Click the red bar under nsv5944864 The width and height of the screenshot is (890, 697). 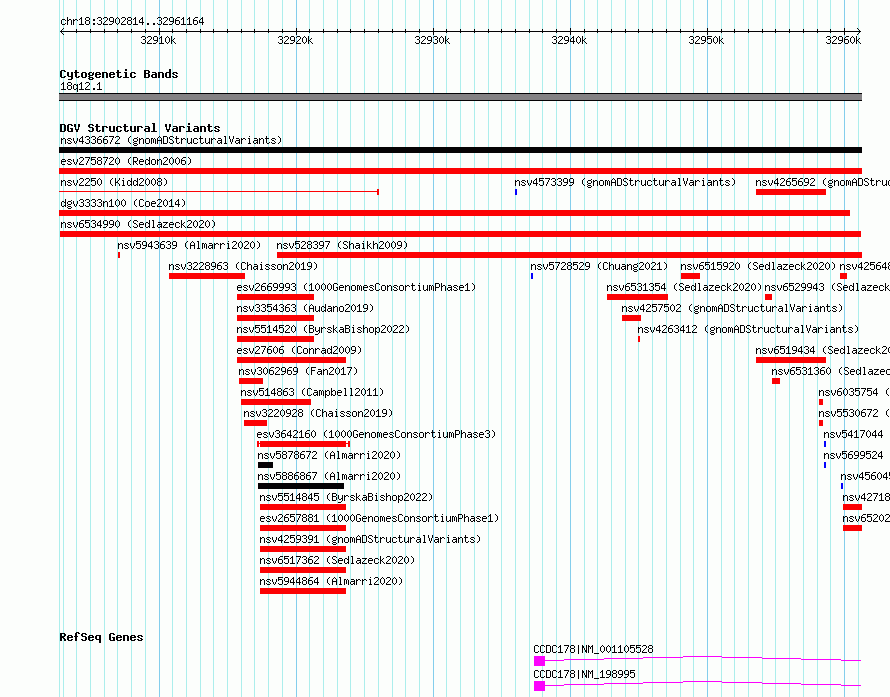pos(303,591)
